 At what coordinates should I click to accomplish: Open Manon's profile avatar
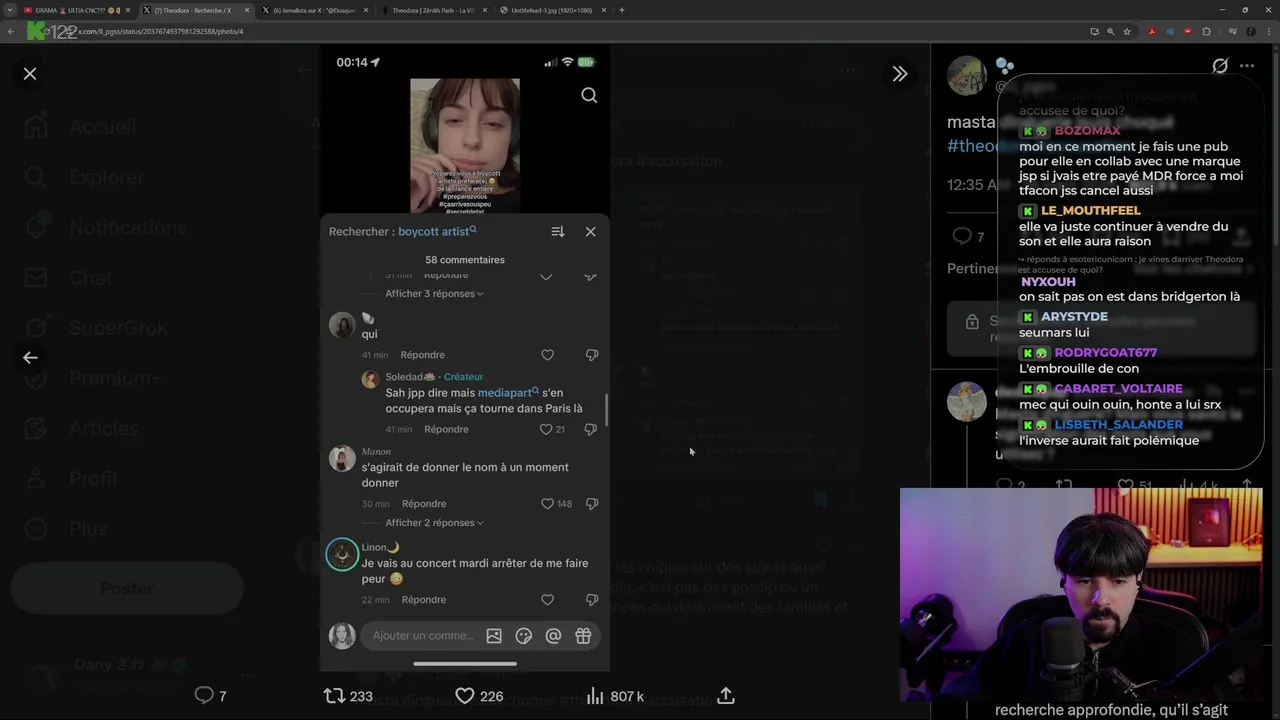point(342,458)
